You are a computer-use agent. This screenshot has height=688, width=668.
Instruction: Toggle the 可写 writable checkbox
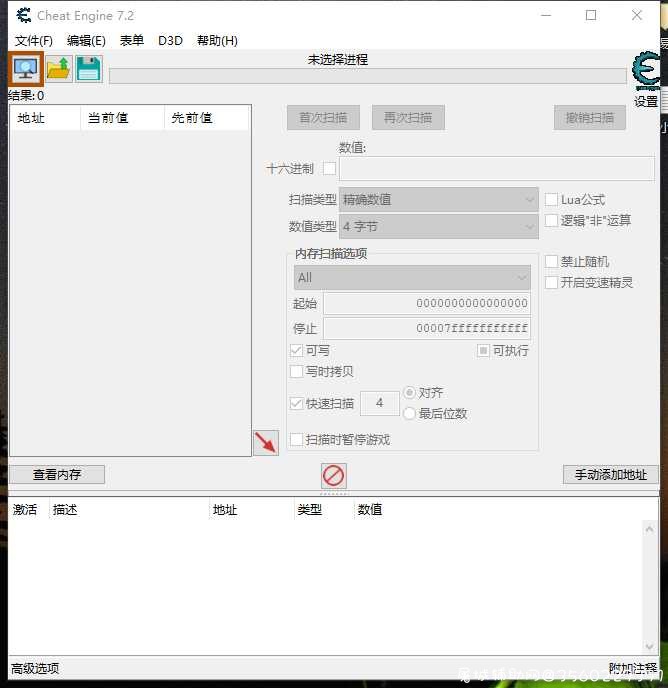(297, 351)
